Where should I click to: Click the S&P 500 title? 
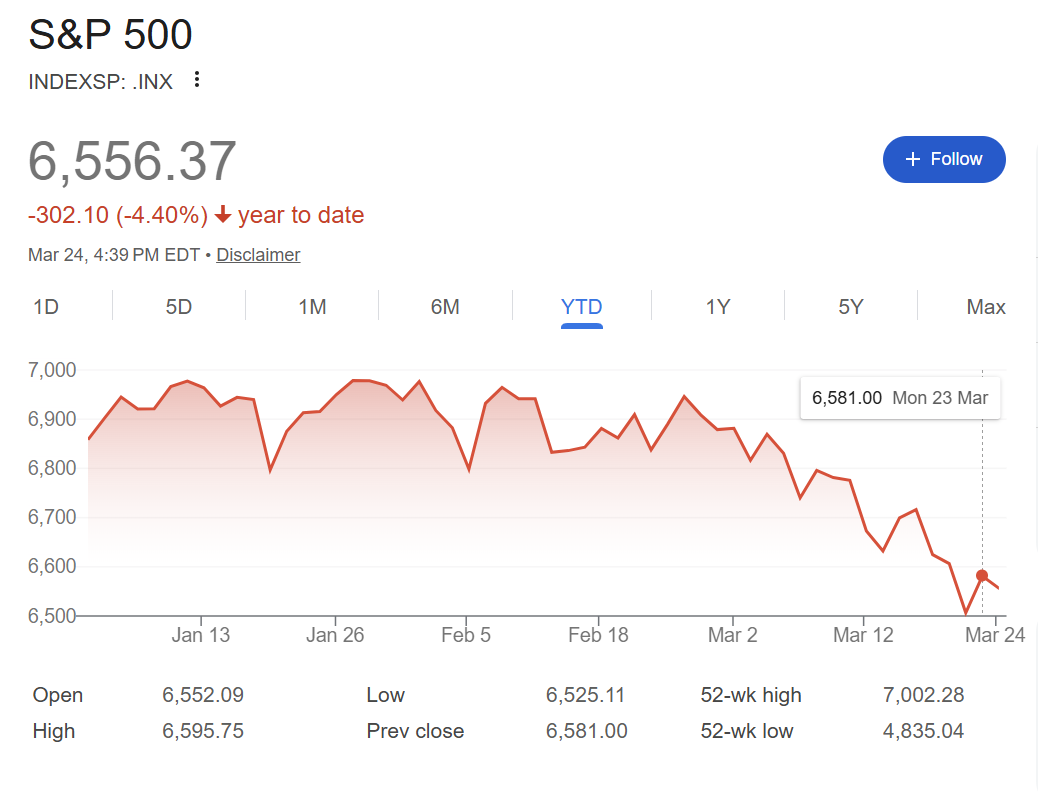[110, 36]
